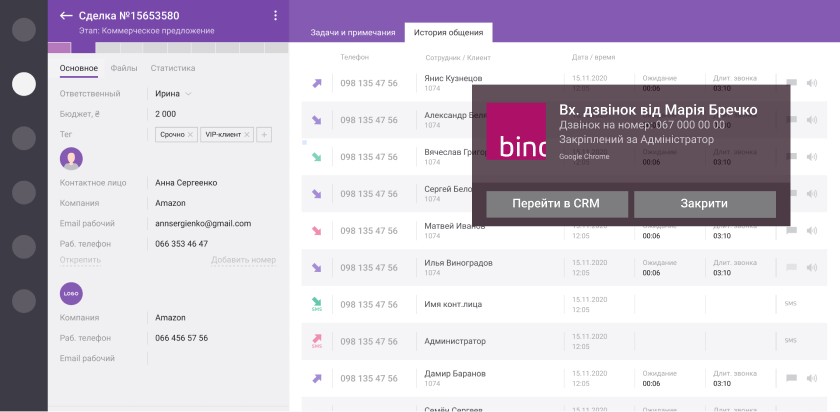Click the email field annsergienko@gmail.com
840x412 pixels.
pyautogui.click(x=203, y=223)
